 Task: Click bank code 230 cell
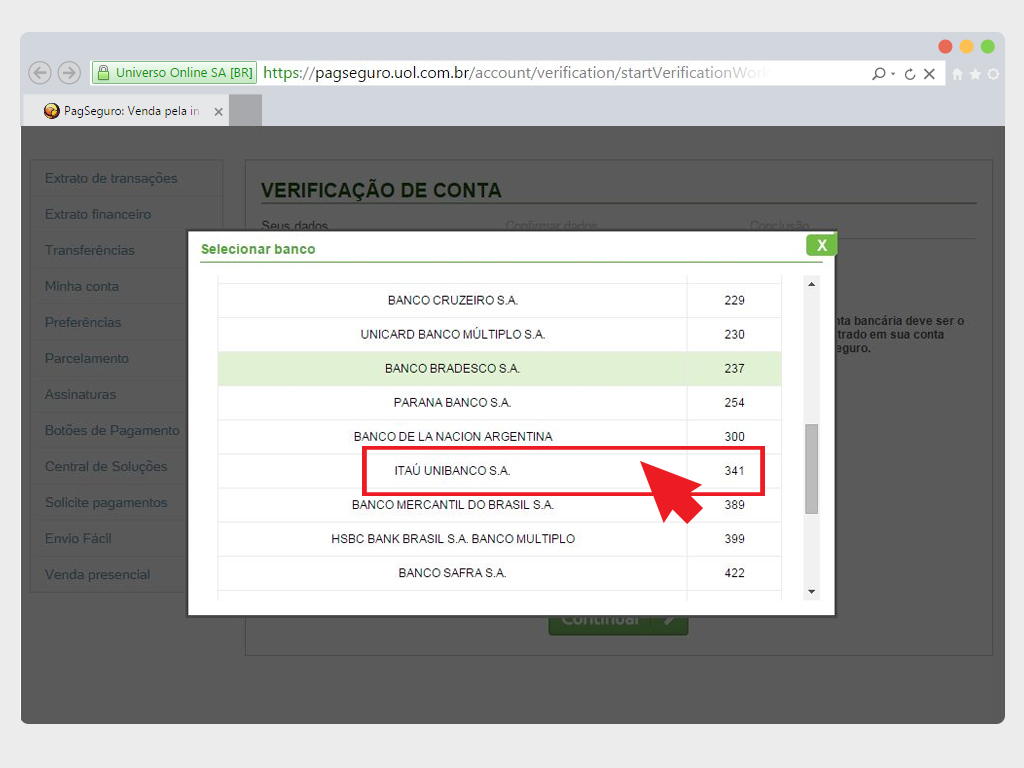(x=734, y=334)
